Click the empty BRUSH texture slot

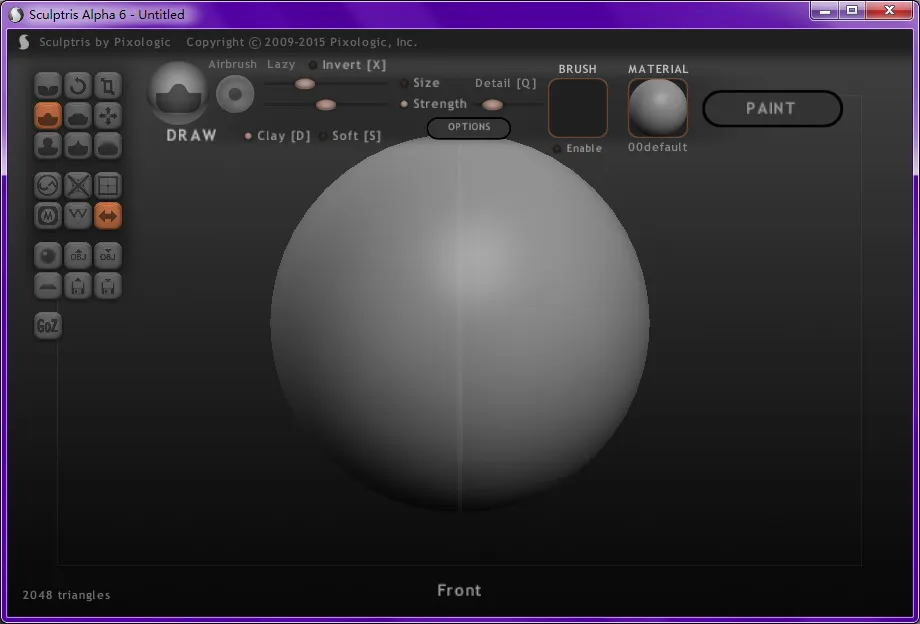click(578, 108)
